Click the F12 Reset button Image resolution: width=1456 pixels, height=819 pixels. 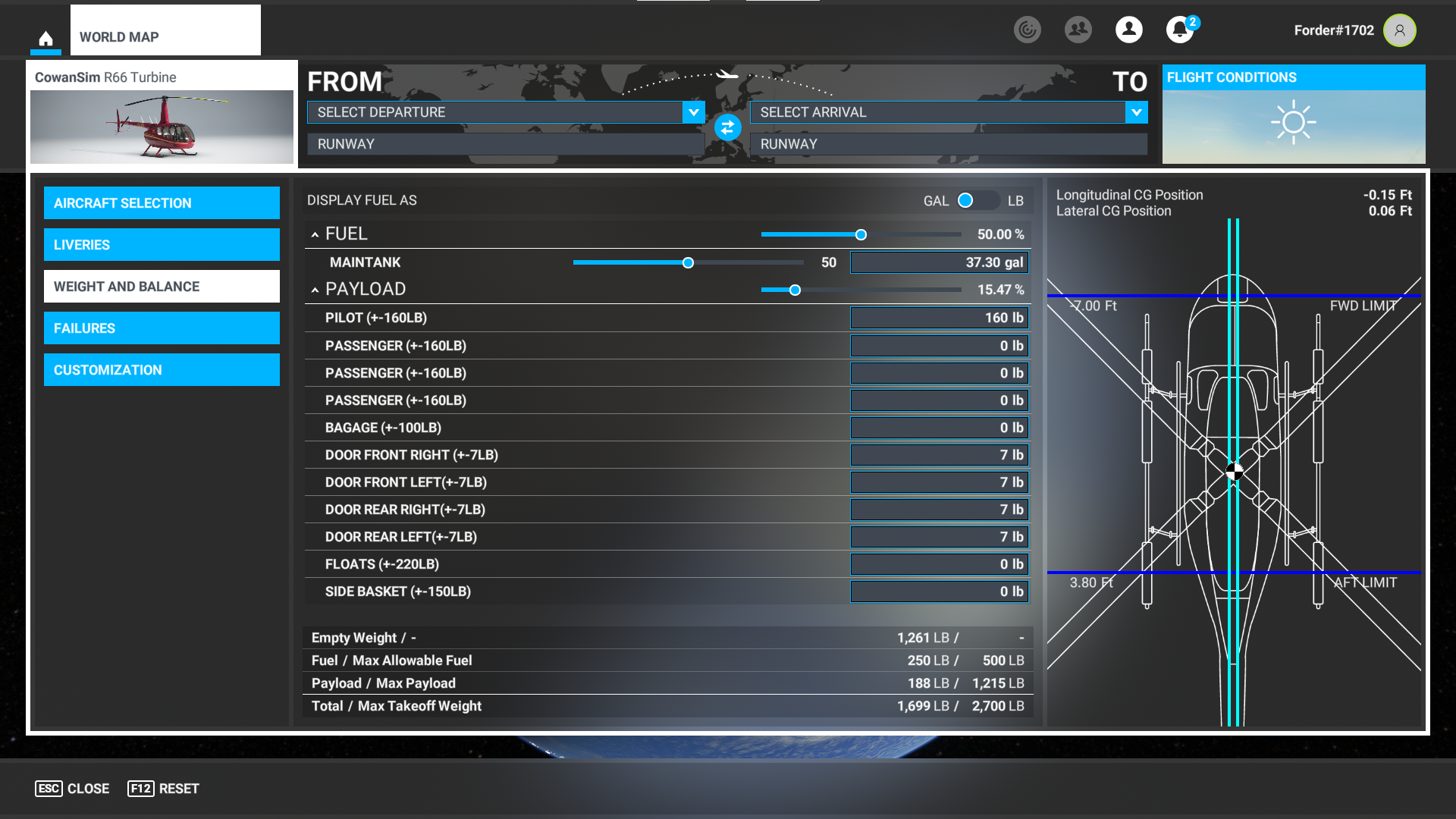[163, 789]
